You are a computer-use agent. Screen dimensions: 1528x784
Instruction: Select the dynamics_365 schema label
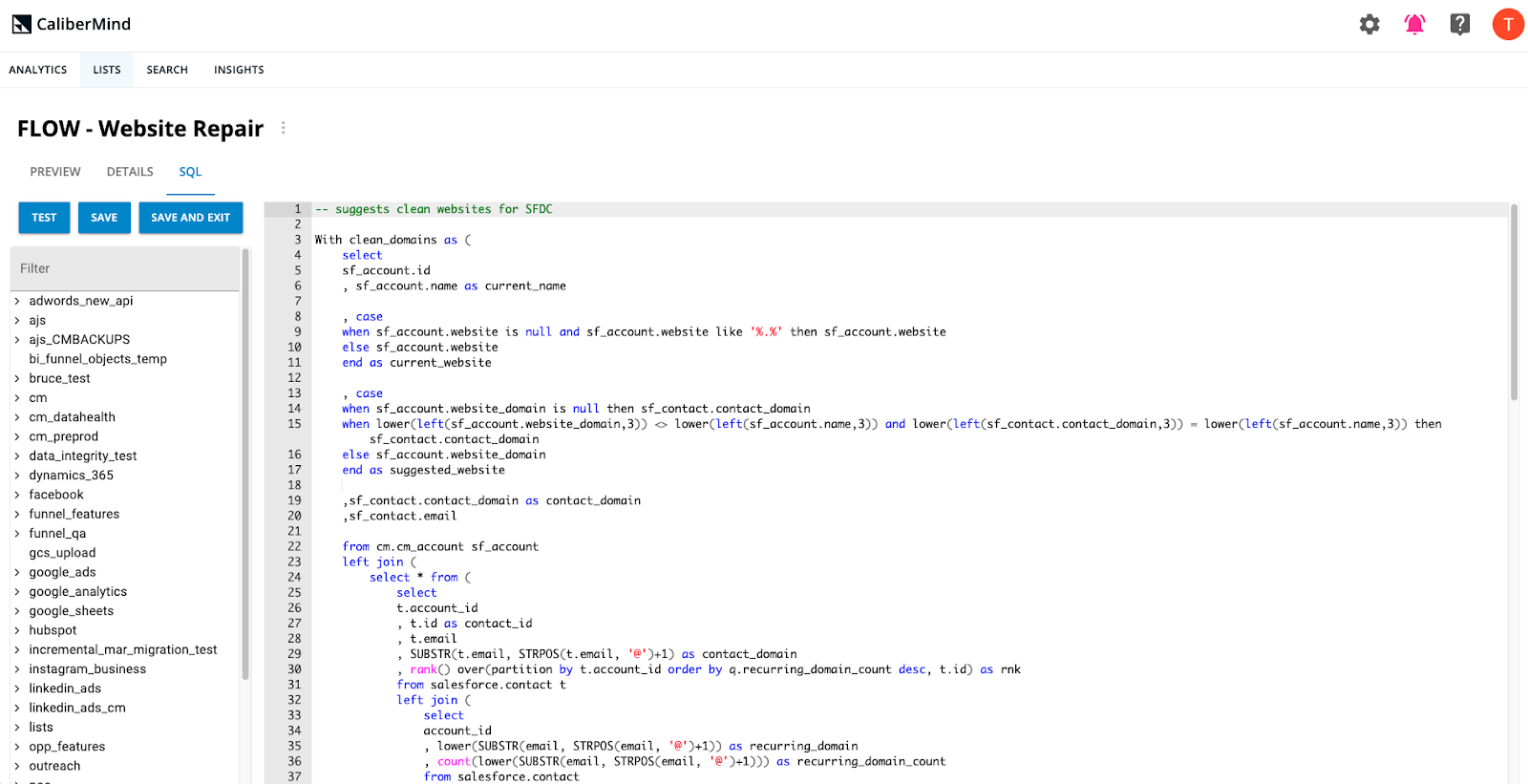pyautogui.click(x=71, y=476)
